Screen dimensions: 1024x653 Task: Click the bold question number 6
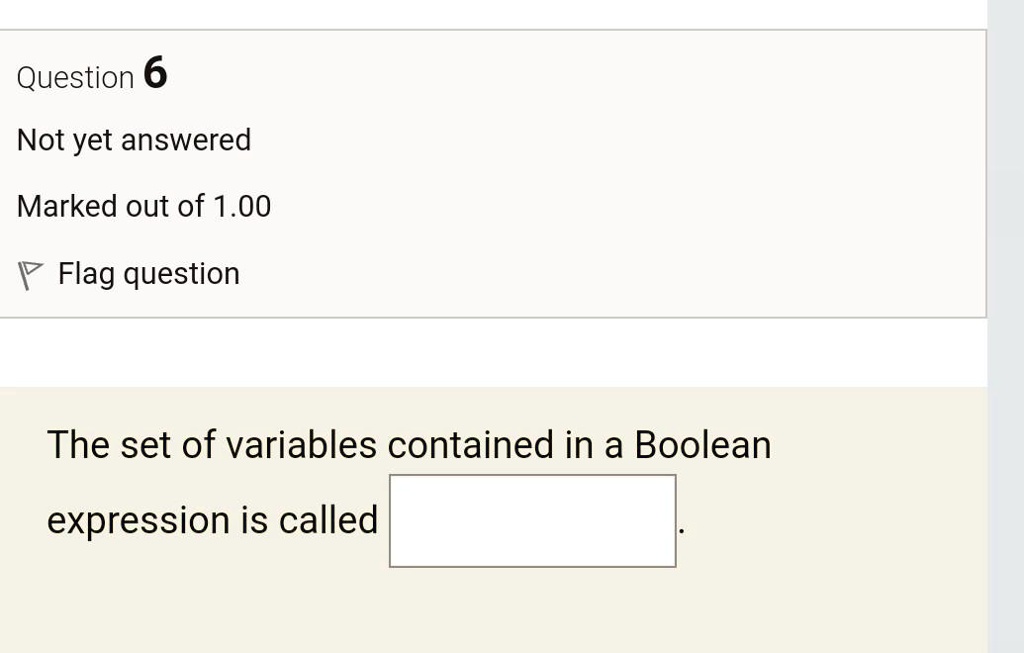click(x=155, y=72)
